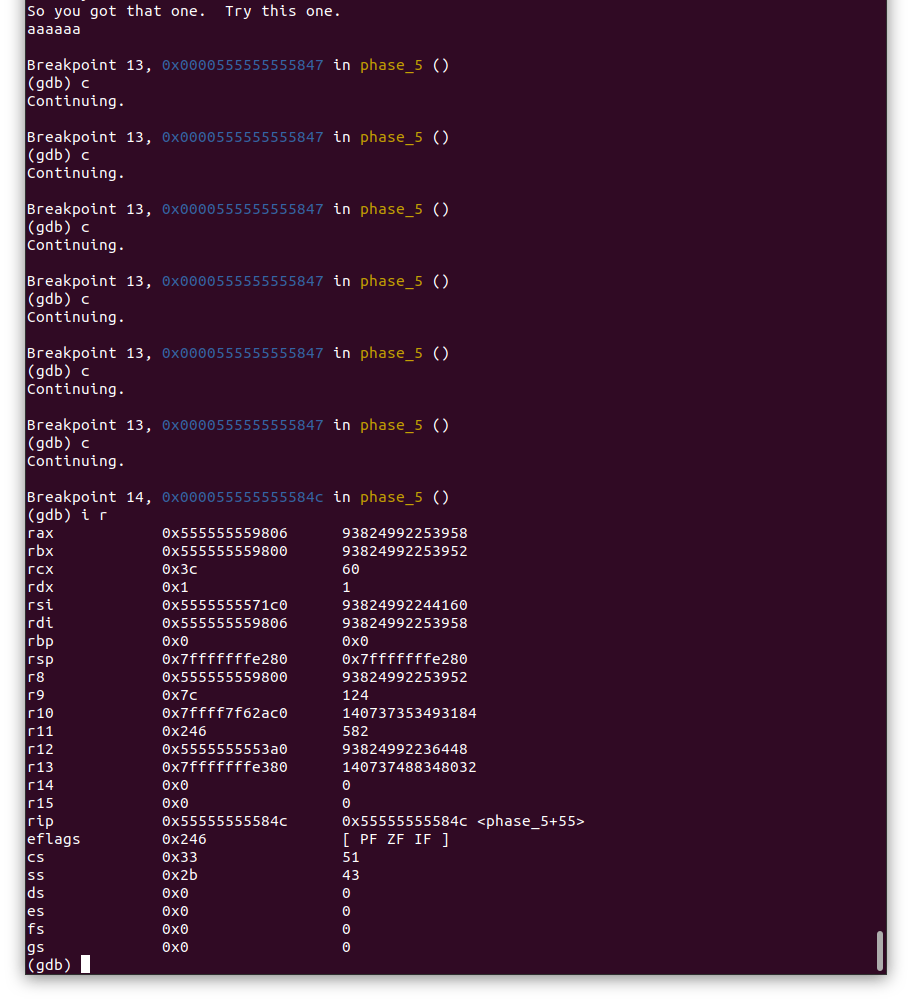The width and height of the screenshot is (912, 1003).
Task: Click address 0x000055555555584c in Breakpoint 14 line
Action: (x=242, y=497)
